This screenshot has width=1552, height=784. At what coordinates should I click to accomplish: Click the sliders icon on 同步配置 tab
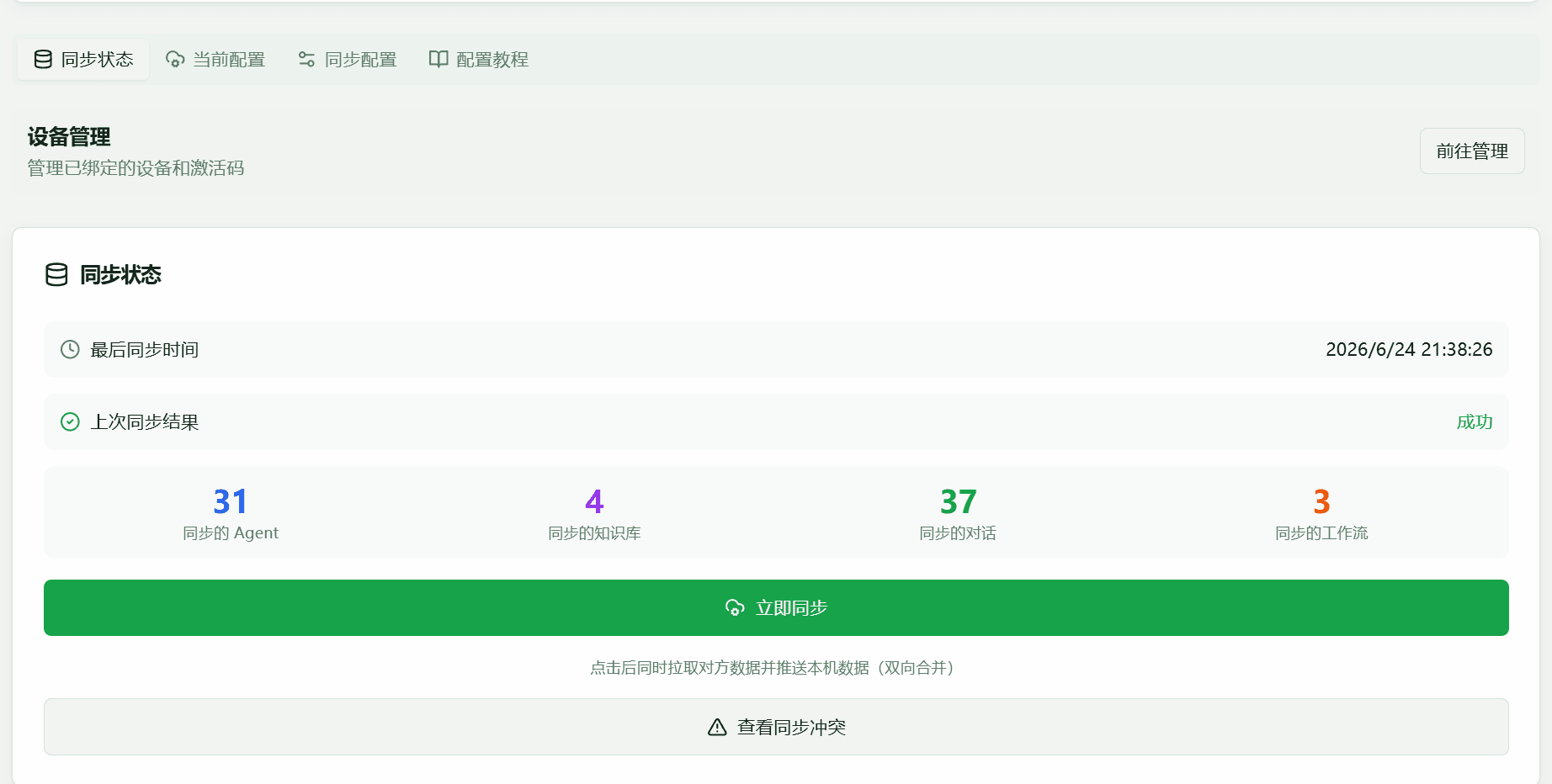coord(306,60)
